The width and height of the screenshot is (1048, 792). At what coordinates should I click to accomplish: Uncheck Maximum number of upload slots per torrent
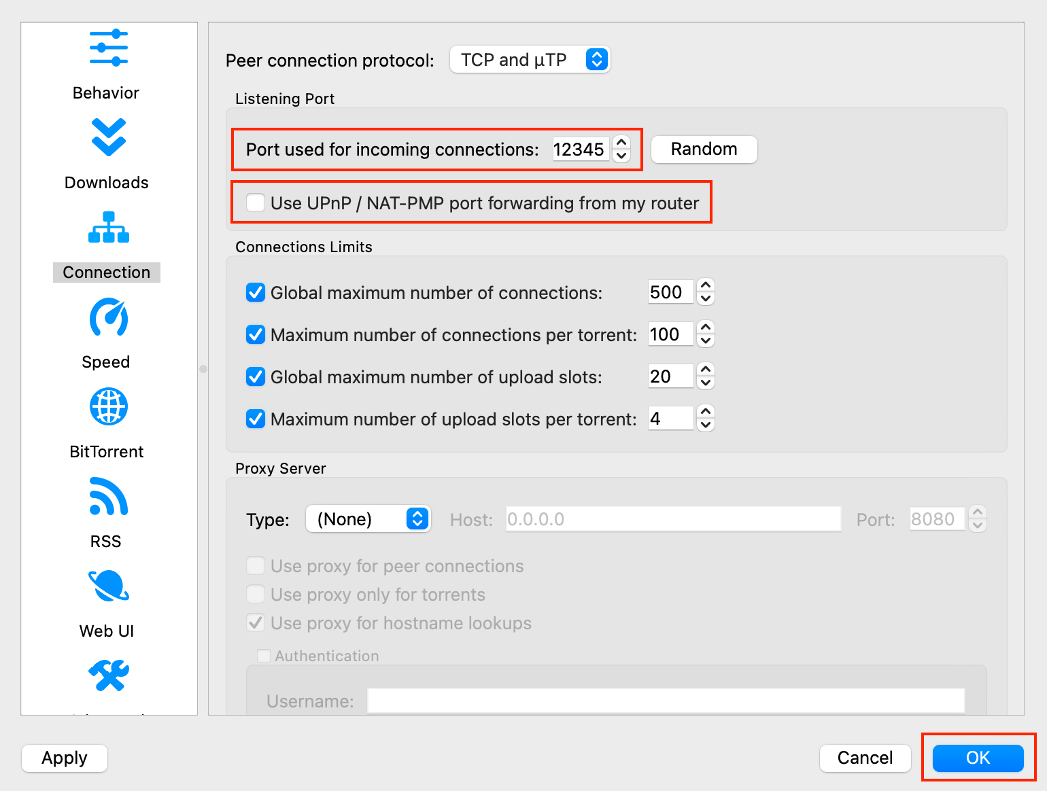point(255,418)
